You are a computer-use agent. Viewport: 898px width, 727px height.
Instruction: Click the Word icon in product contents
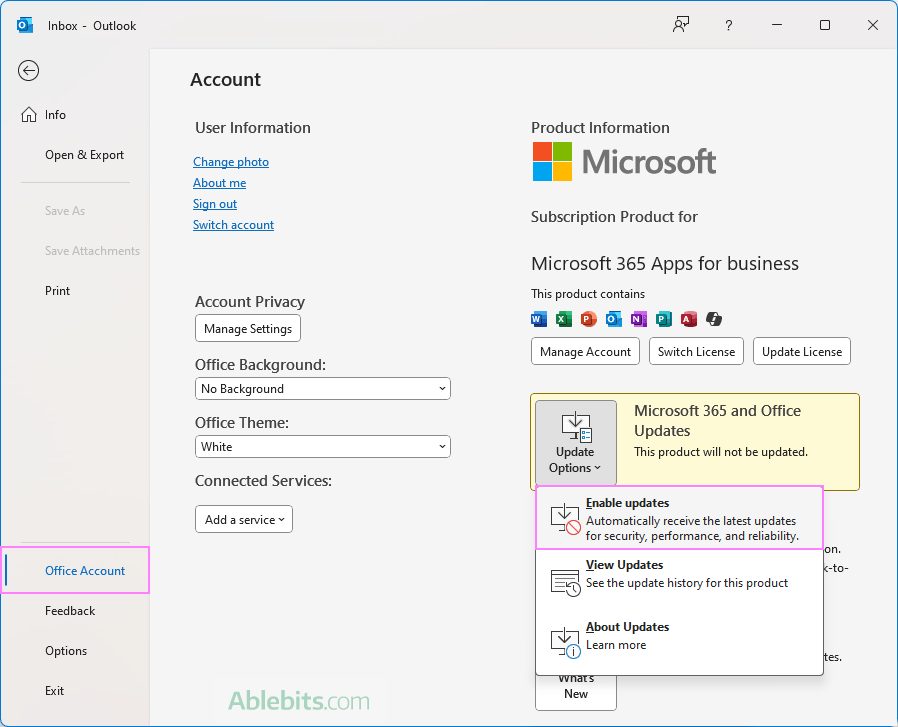[x=539, y=319]
